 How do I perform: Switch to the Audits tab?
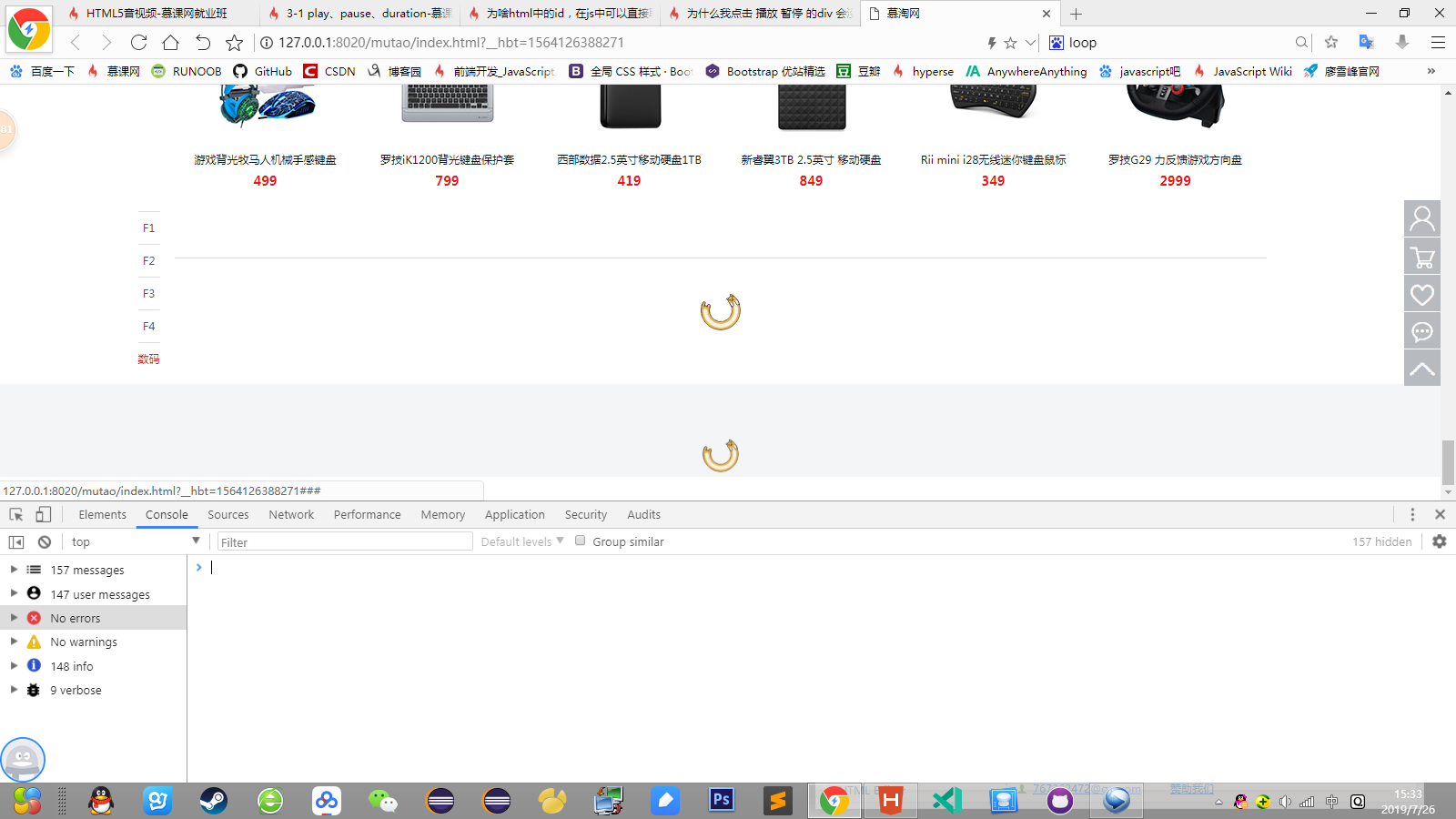[x=644, y=514]
